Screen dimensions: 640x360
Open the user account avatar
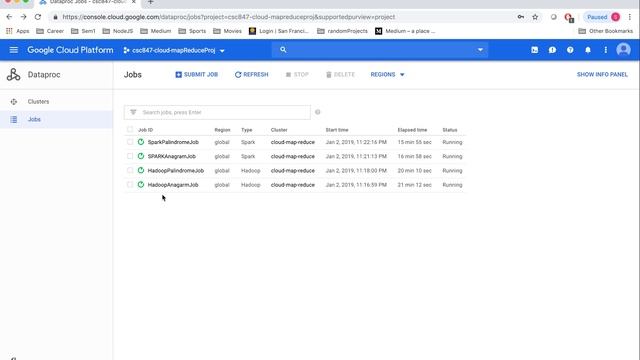pos(623,50)
